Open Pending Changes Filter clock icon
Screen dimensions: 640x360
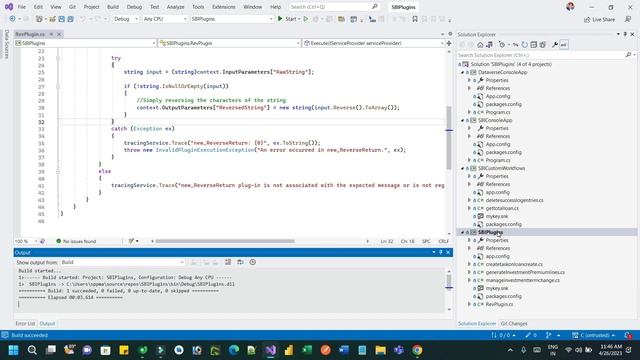pos(502,45)
